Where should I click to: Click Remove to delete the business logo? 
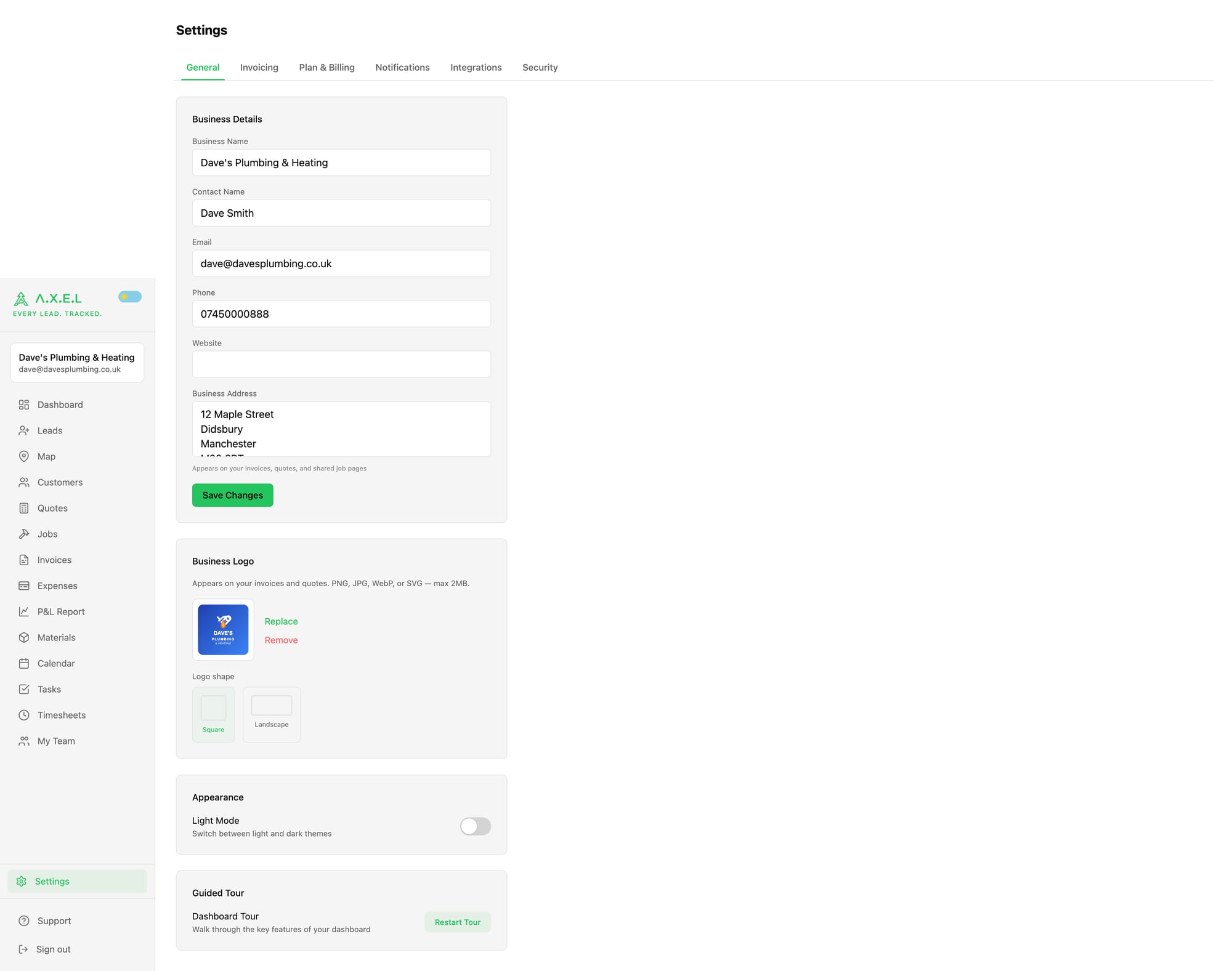click(x=281, y=640)
